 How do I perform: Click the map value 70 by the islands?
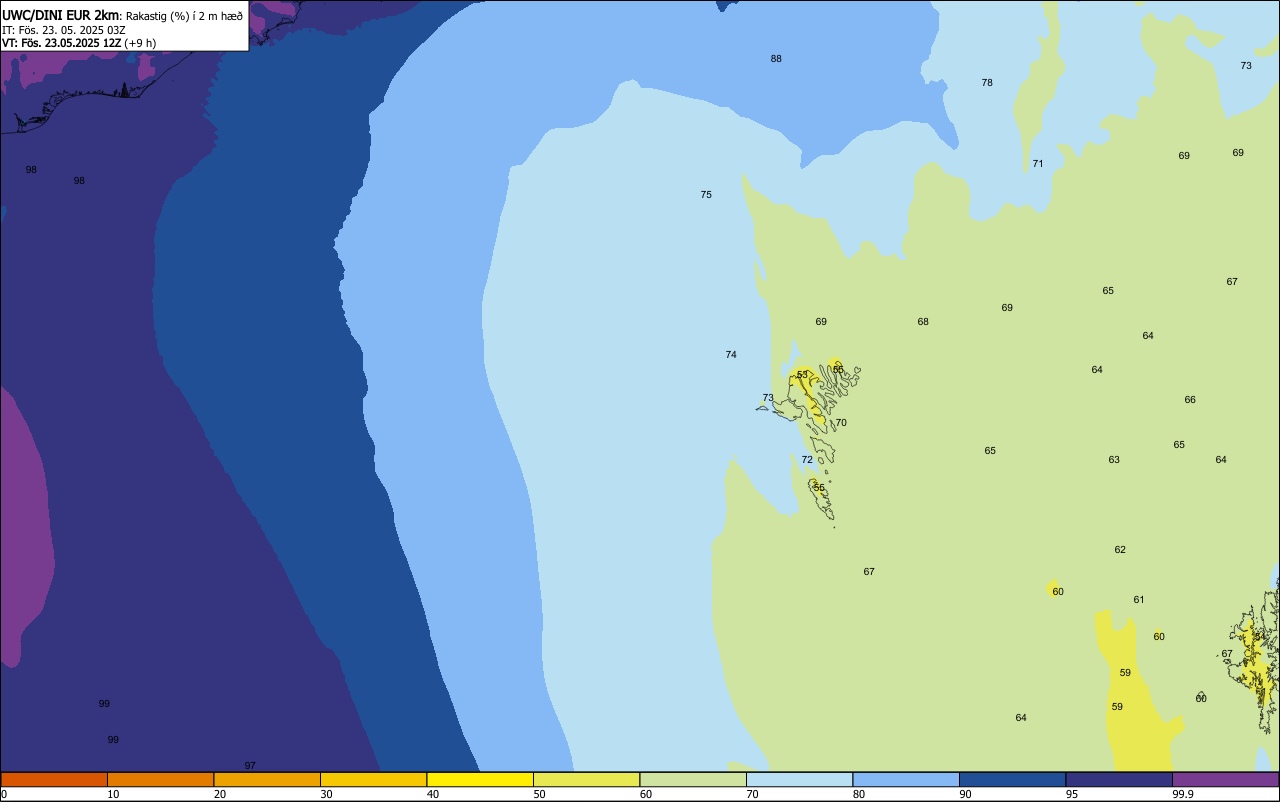(x=841, y=423)
